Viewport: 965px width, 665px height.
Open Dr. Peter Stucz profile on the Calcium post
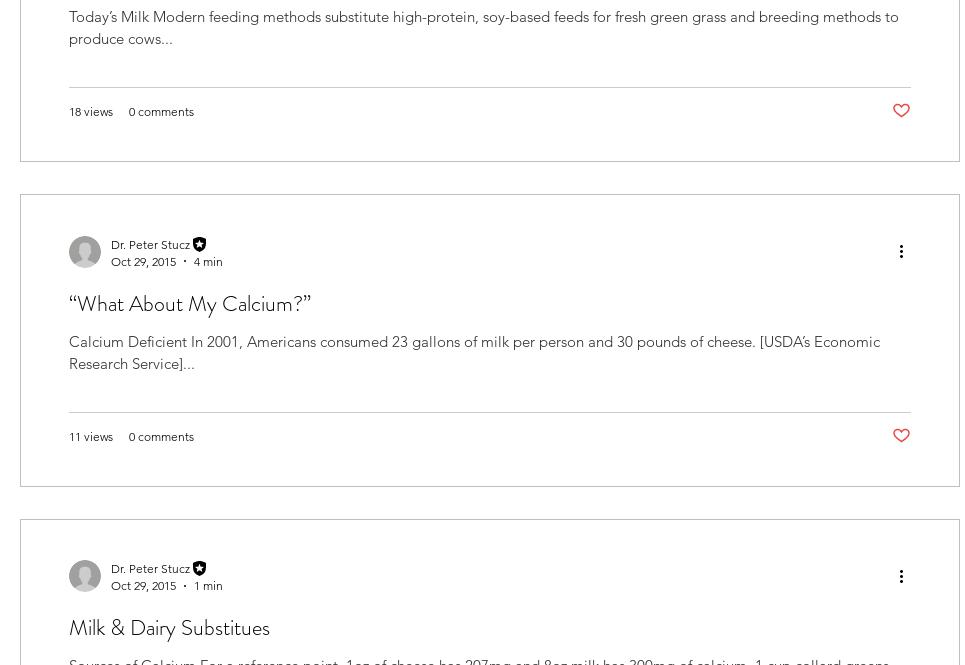[x=150, y=244]
